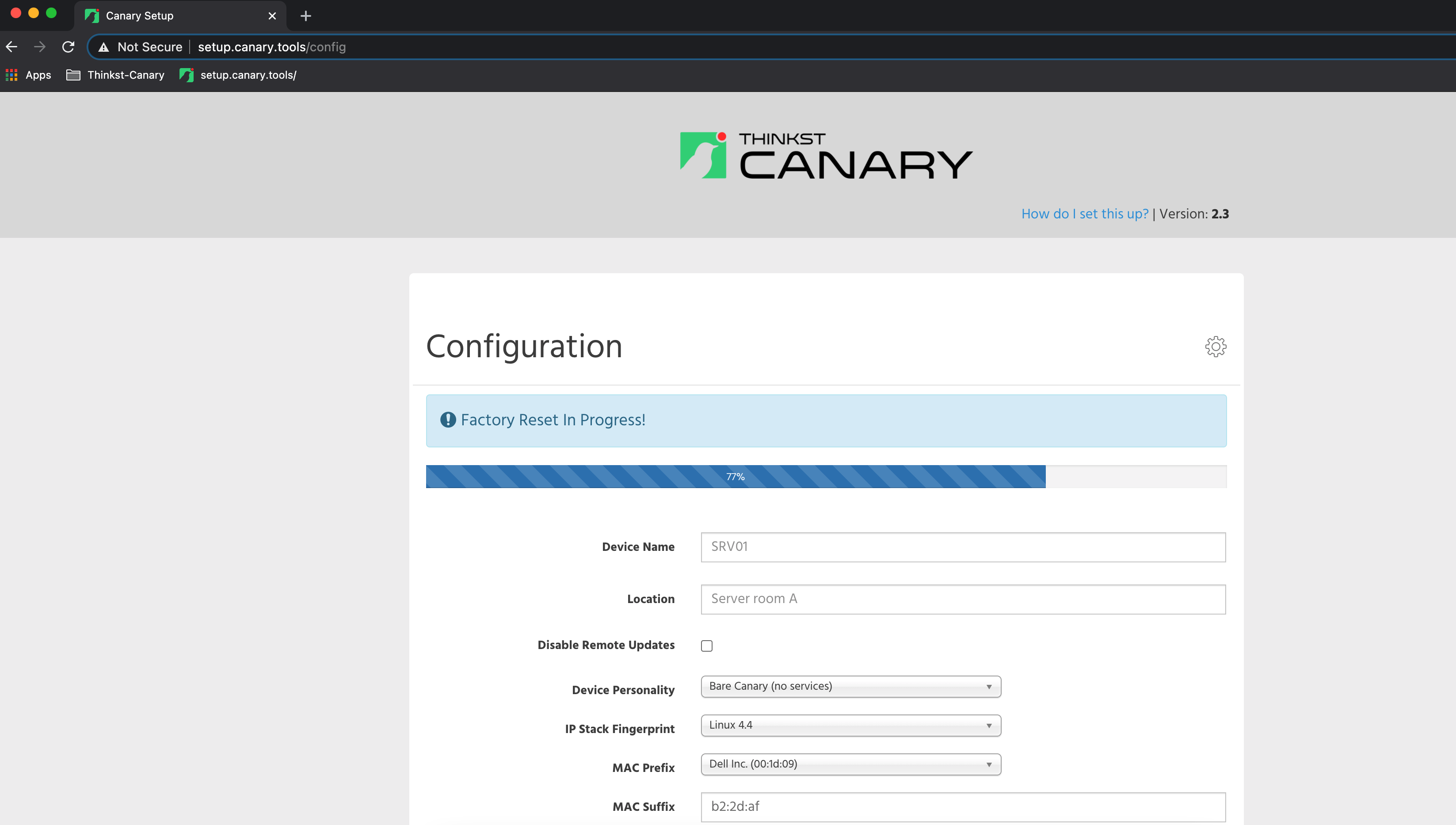This screenshot has width=1456, height=825.
Task: Close the Canary Setup tab
Action: click(x=272, y=16)
